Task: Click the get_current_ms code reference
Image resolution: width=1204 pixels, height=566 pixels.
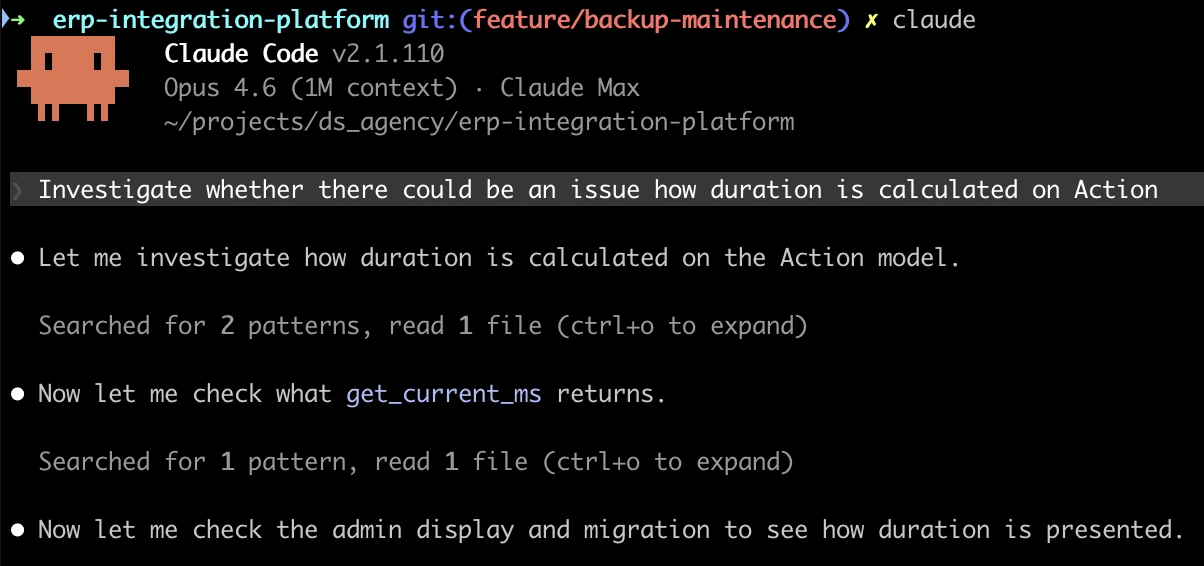Action: pos(443,394)
